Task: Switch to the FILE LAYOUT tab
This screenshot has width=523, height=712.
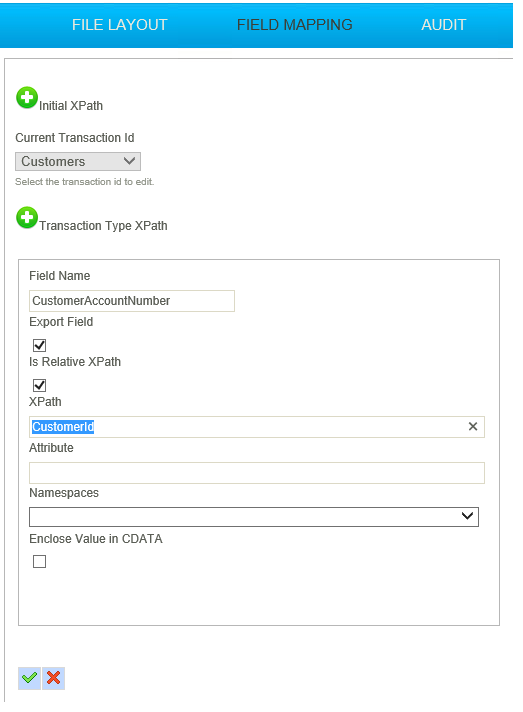Action: (x=120, y=25)
